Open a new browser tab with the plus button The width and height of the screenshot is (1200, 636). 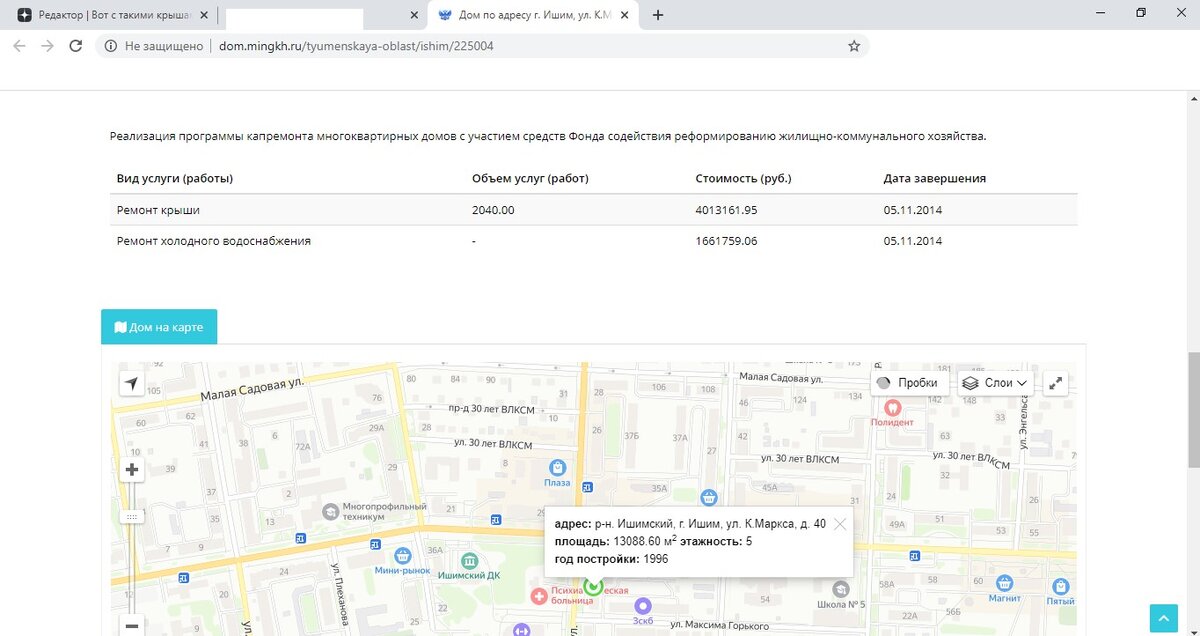coord(658,15)
